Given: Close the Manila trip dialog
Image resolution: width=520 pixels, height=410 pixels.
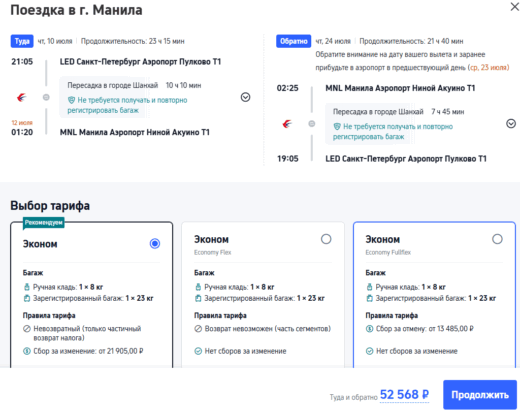Looking at the screenshot, I should (515, 7).
